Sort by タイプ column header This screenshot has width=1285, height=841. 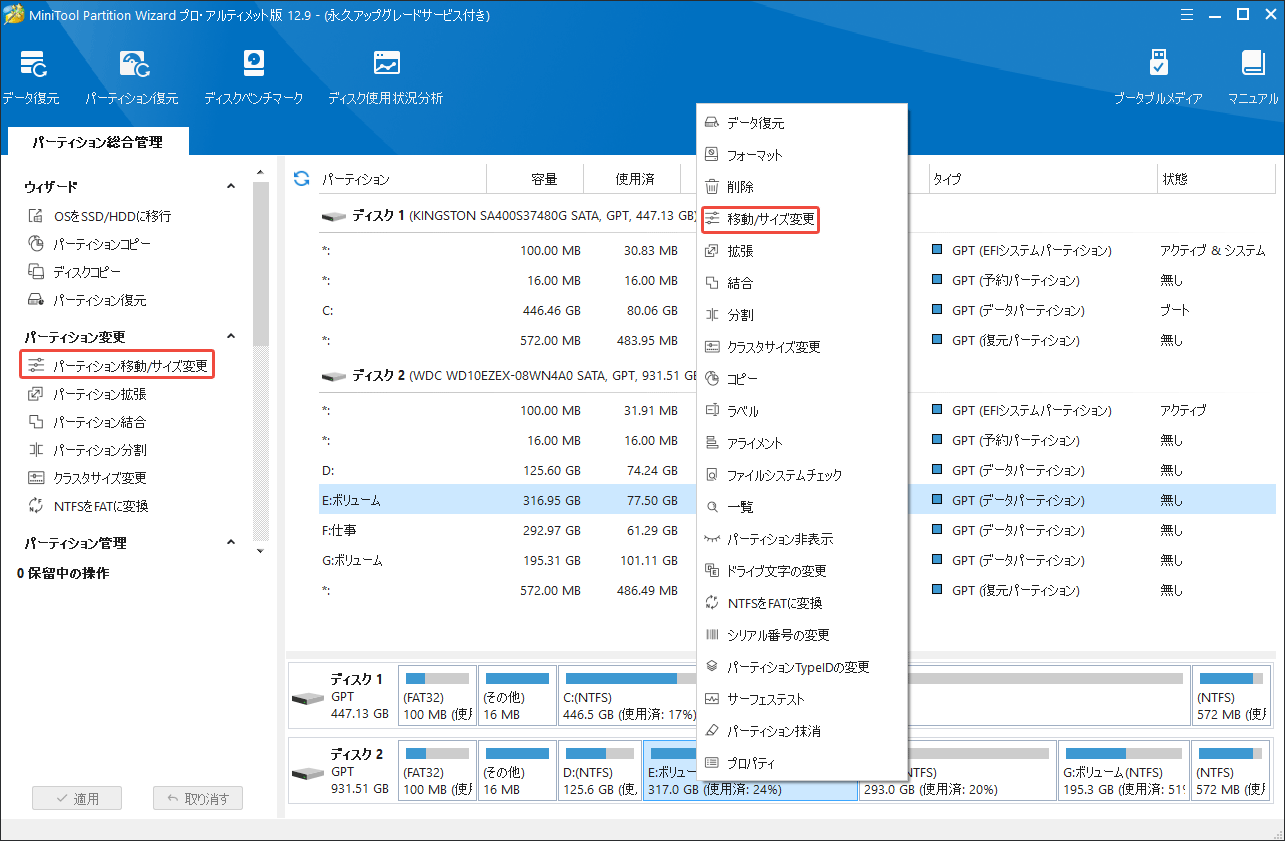coord(1042,179)
